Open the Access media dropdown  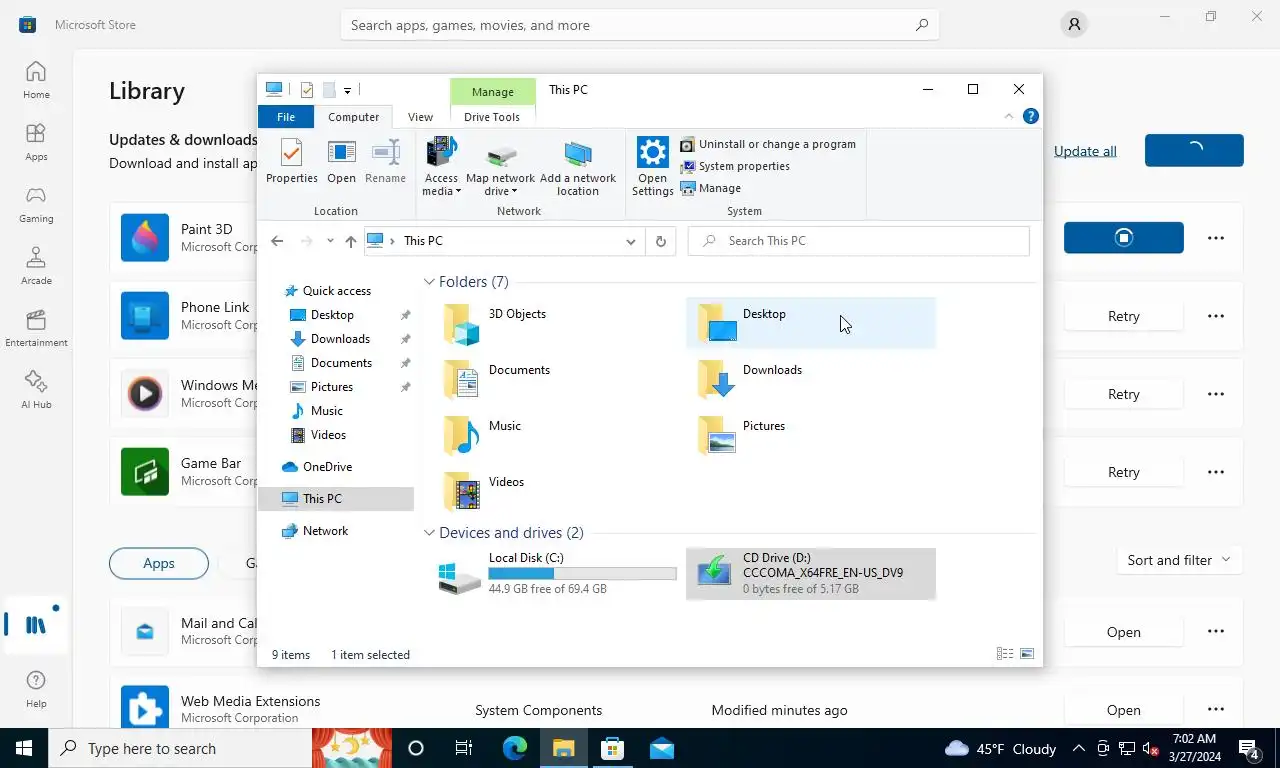440,168
